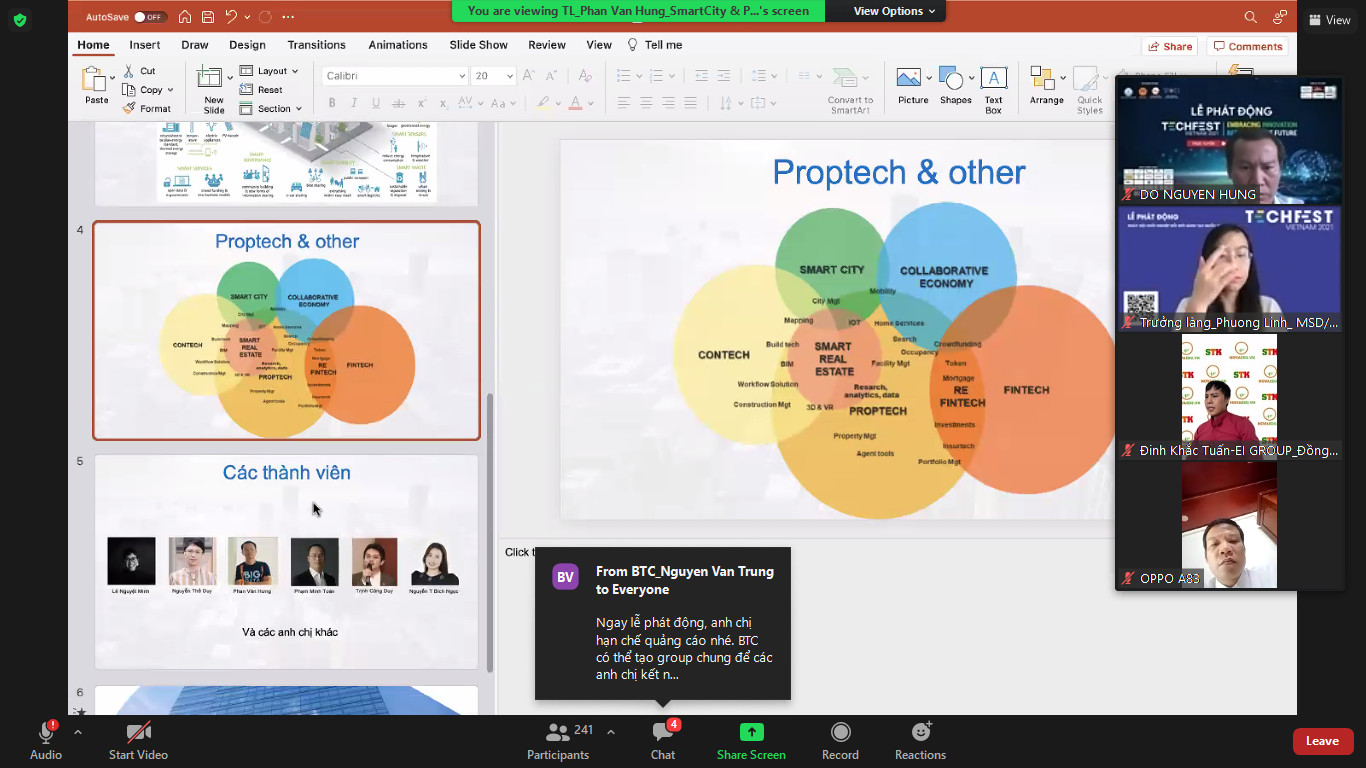Open the Reactions menu
The height and width of the screenshot is (768, 1366).
click(x=920, y=734)
